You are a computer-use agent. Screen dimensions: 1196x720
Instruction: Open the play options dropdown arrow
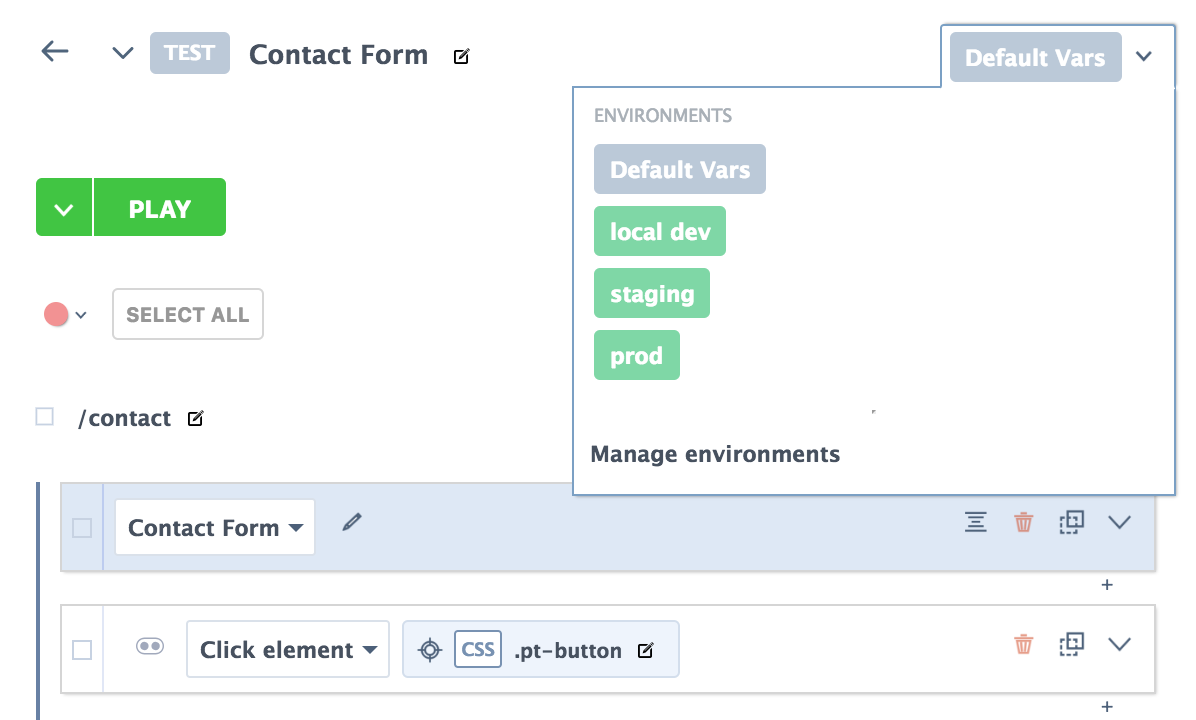(x=64, y=207)
